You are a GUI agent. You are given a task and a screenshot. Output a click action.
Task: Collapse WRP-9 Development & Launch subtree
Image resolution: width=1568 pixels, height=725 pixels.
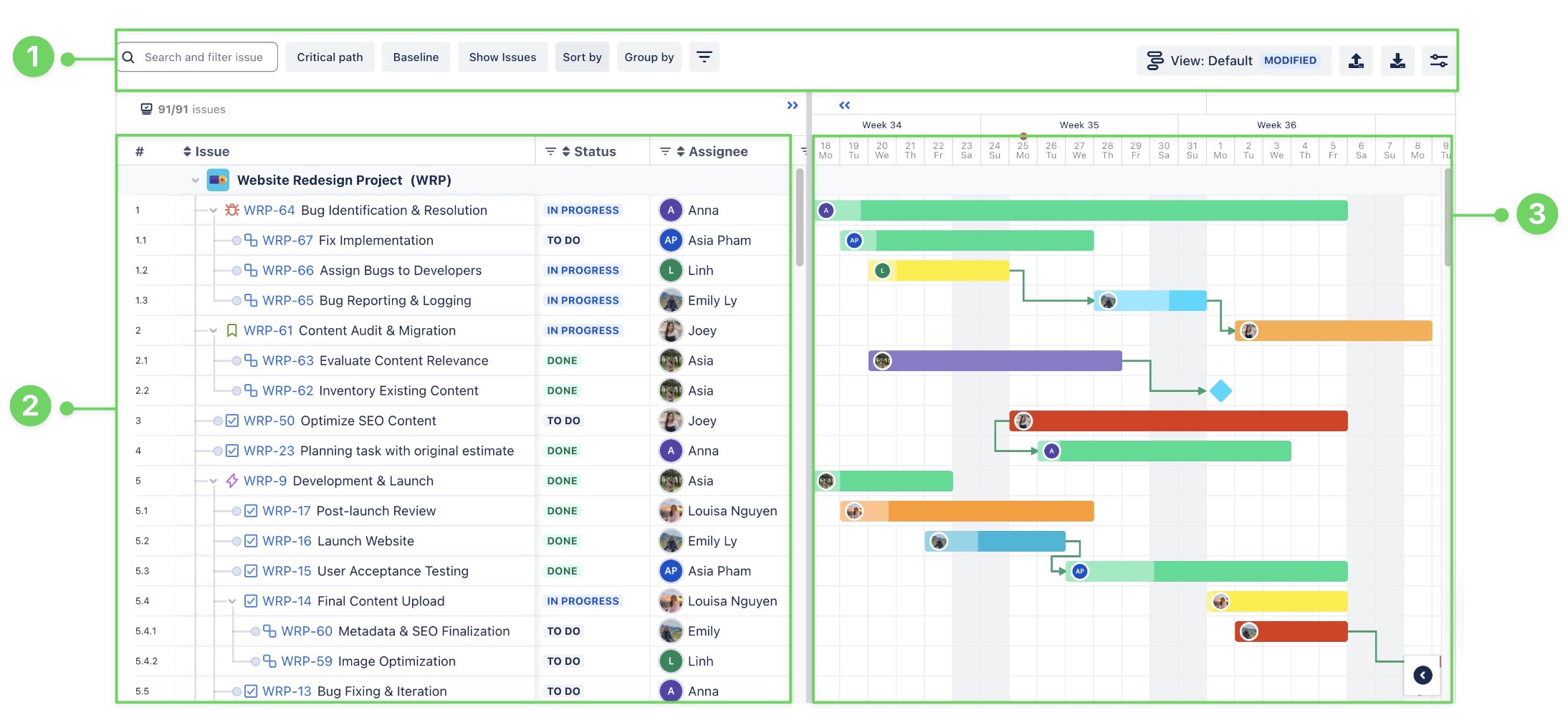tap(213, 481)
